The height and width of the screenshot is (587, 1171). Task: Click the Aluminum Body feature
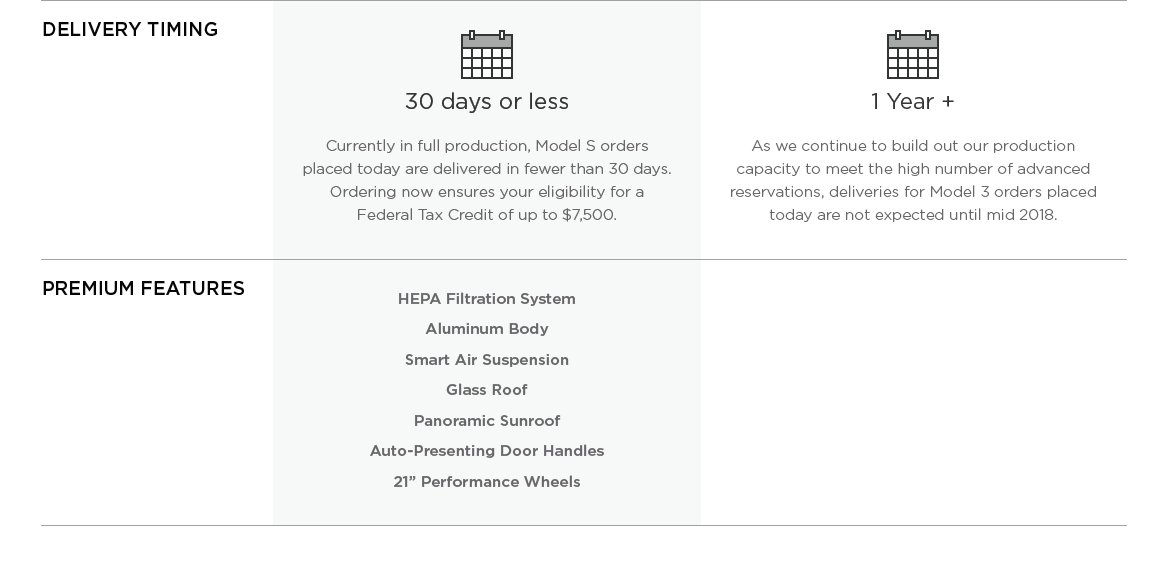(487, 329)
